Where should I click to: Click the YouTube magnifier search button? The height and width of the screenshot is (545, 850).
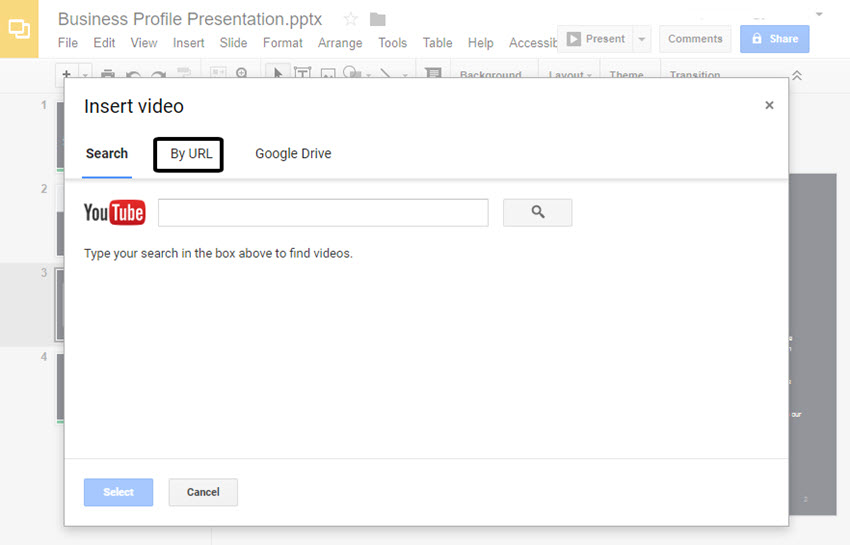(537, 212)
